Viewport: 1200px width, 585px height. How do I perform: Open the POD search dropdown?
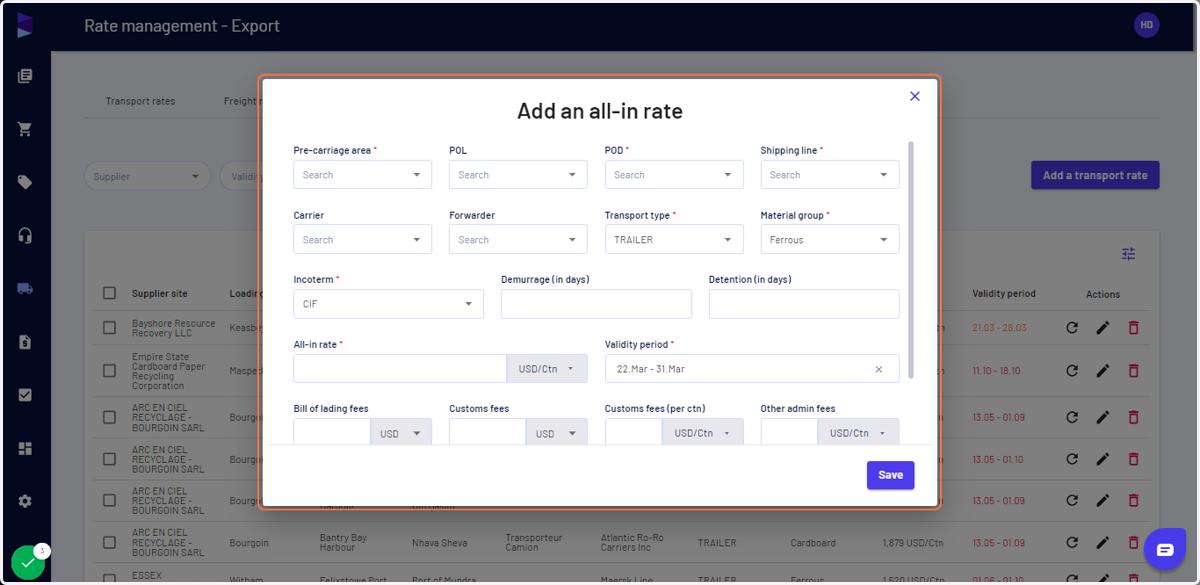[x=674, y=175]
